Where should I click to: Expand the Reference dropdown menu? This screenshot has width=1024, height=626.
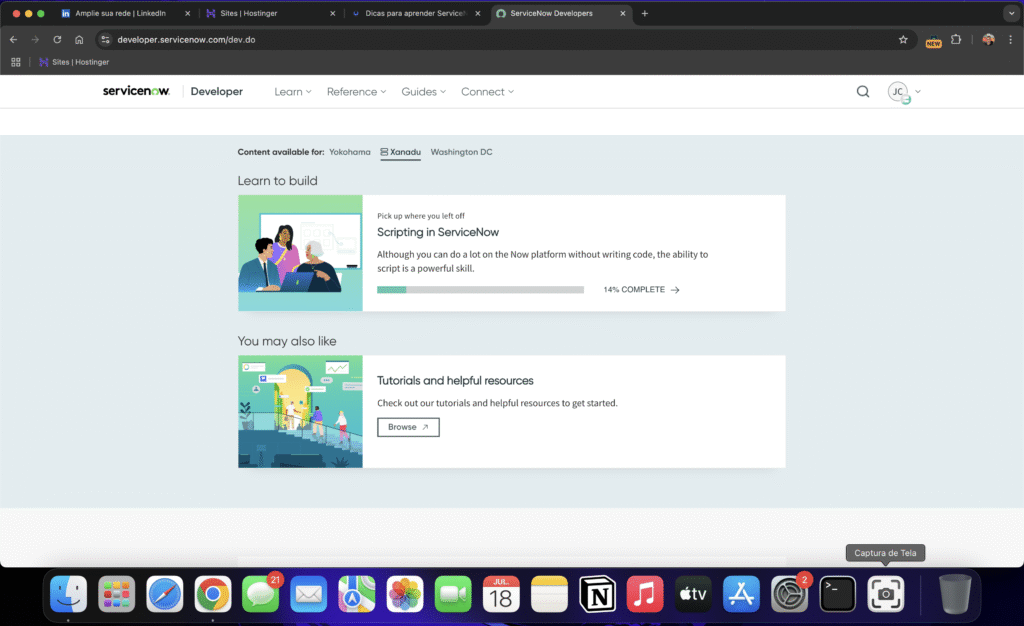(x=357, y=92)
